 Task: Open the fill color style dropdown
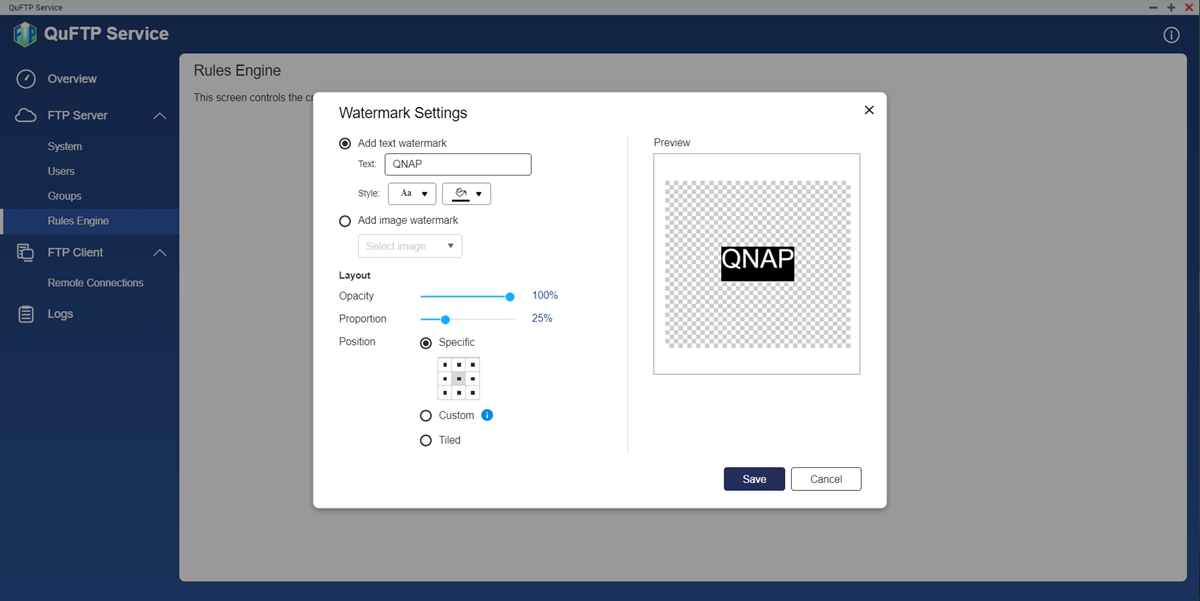pos(466,194)
